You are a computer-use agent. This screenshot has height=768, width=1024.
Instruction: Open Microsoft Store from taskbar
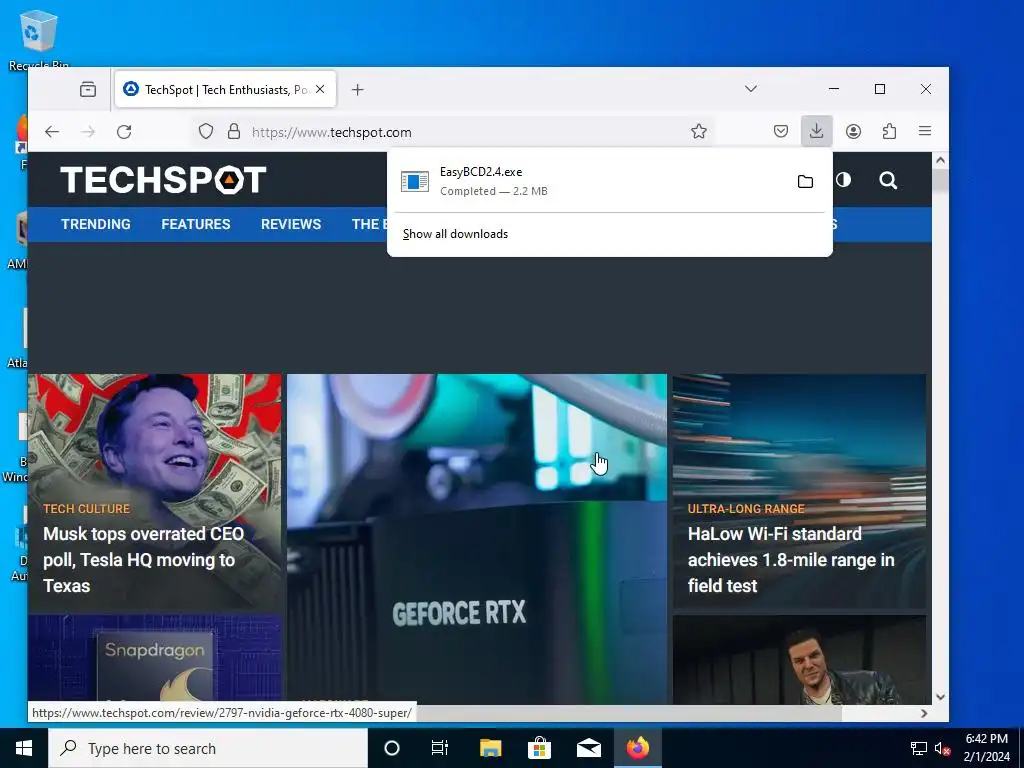[x=539, y=748]
